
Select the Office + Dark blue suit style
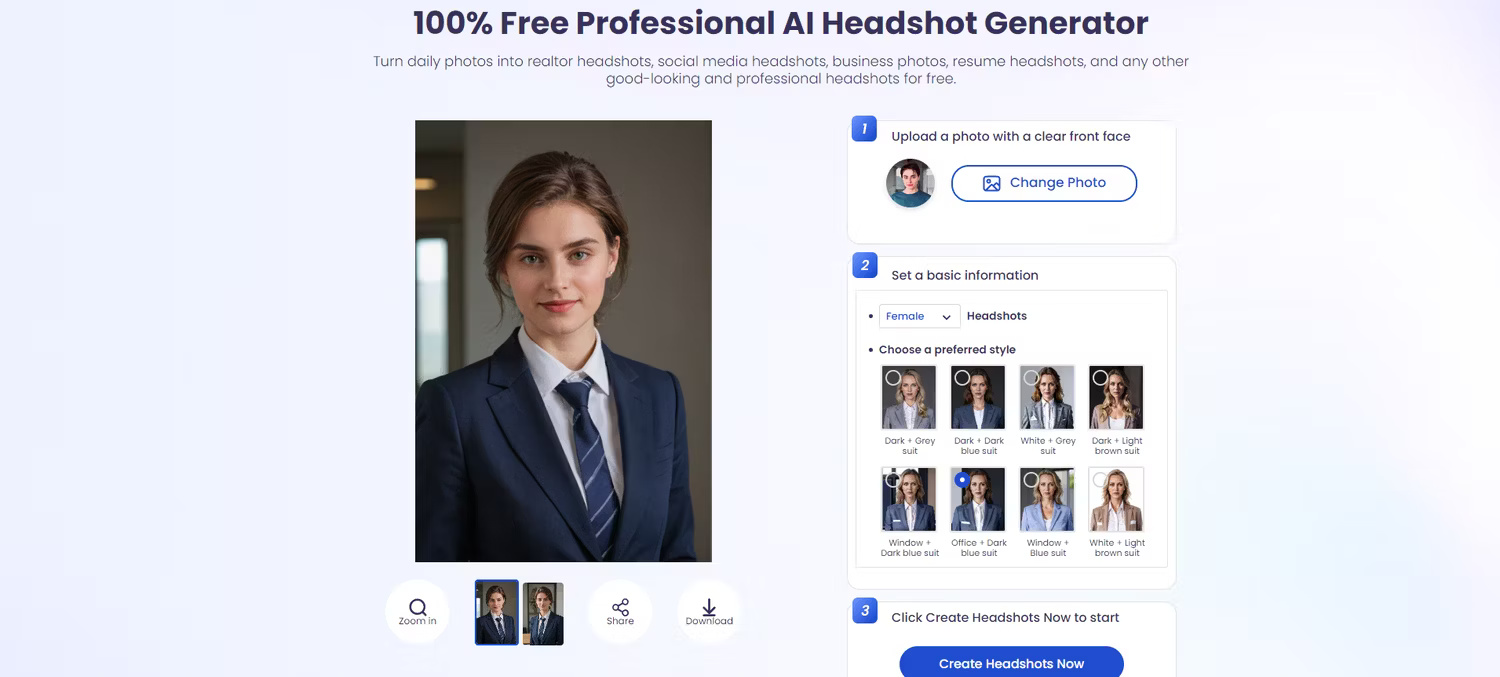[977, 498]
